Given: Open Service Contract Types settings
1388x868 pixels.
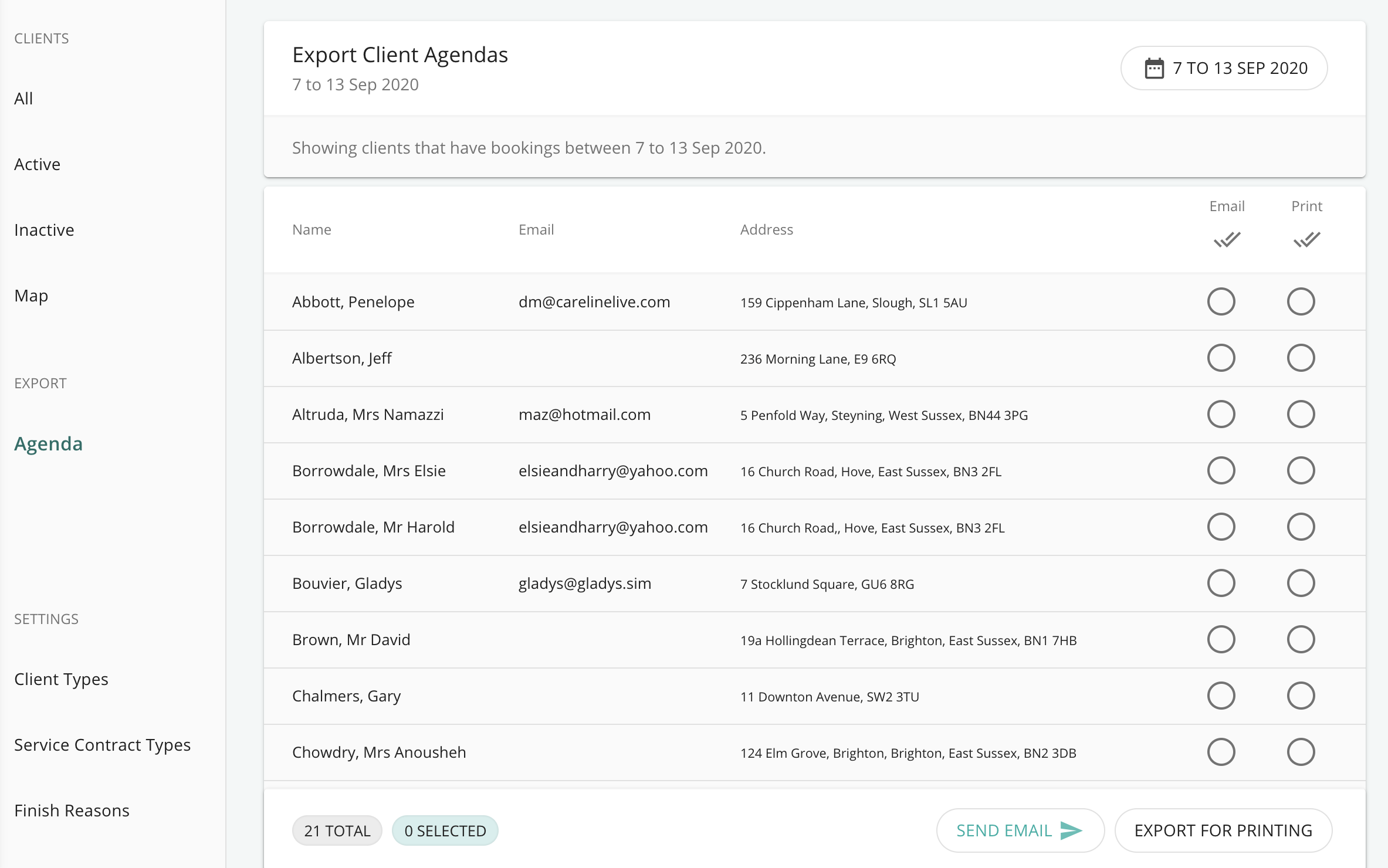Looking at the screenshot, I should coord(102,745).
